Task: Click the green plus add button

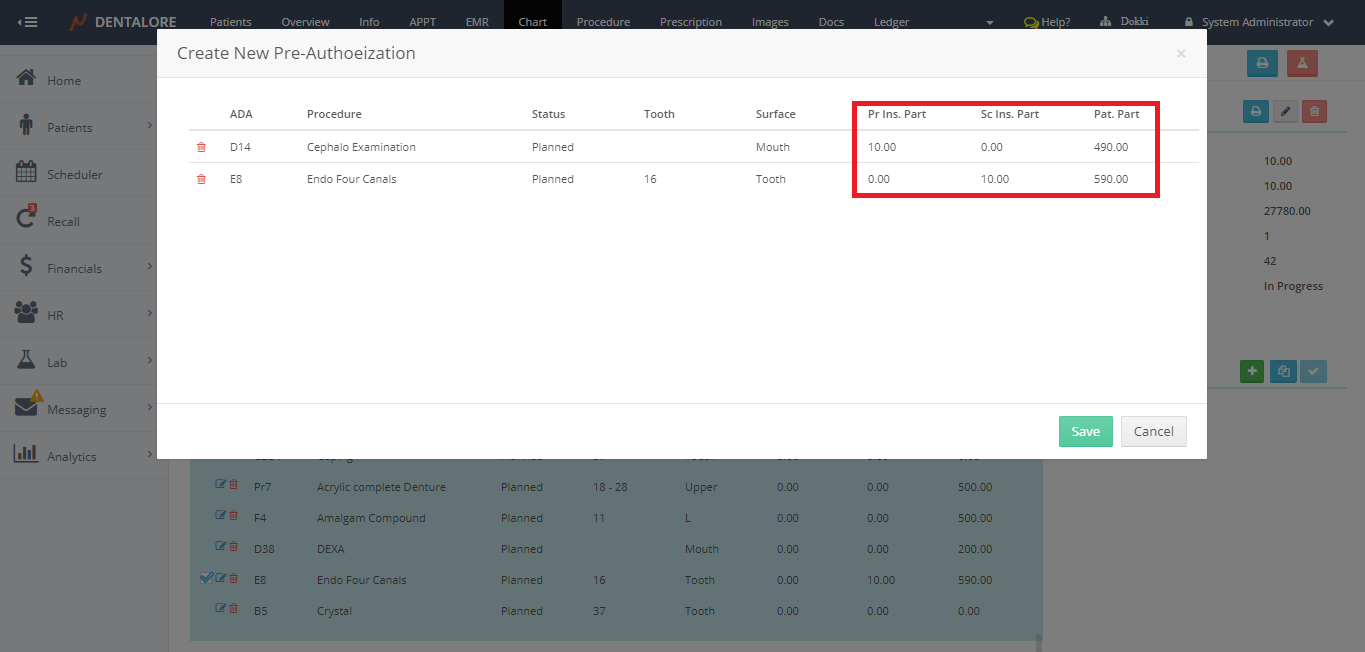Action: [x=1252, y=371]
